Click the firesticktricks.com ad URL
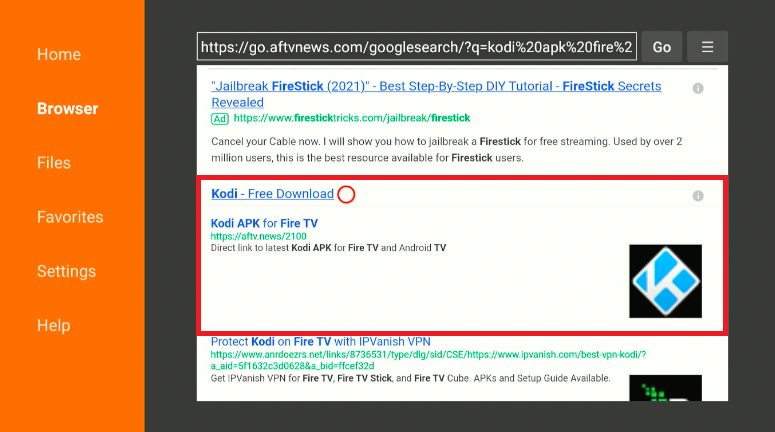The width and height of the screenshot is (775, 432). tap(351, 118)
